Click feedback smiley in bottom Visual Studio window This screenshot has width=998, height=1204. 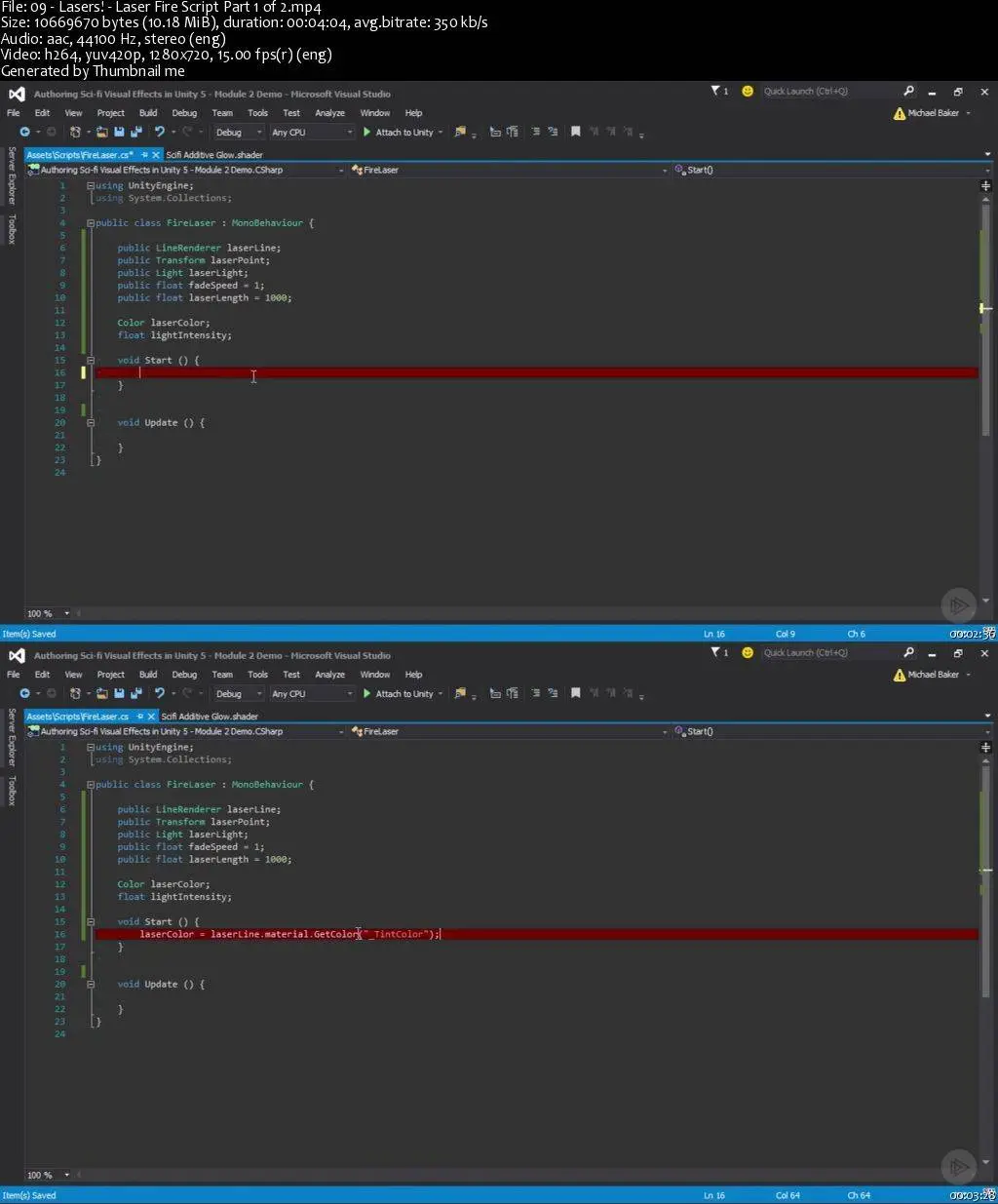pyautogui.click(x=748, y=652)
